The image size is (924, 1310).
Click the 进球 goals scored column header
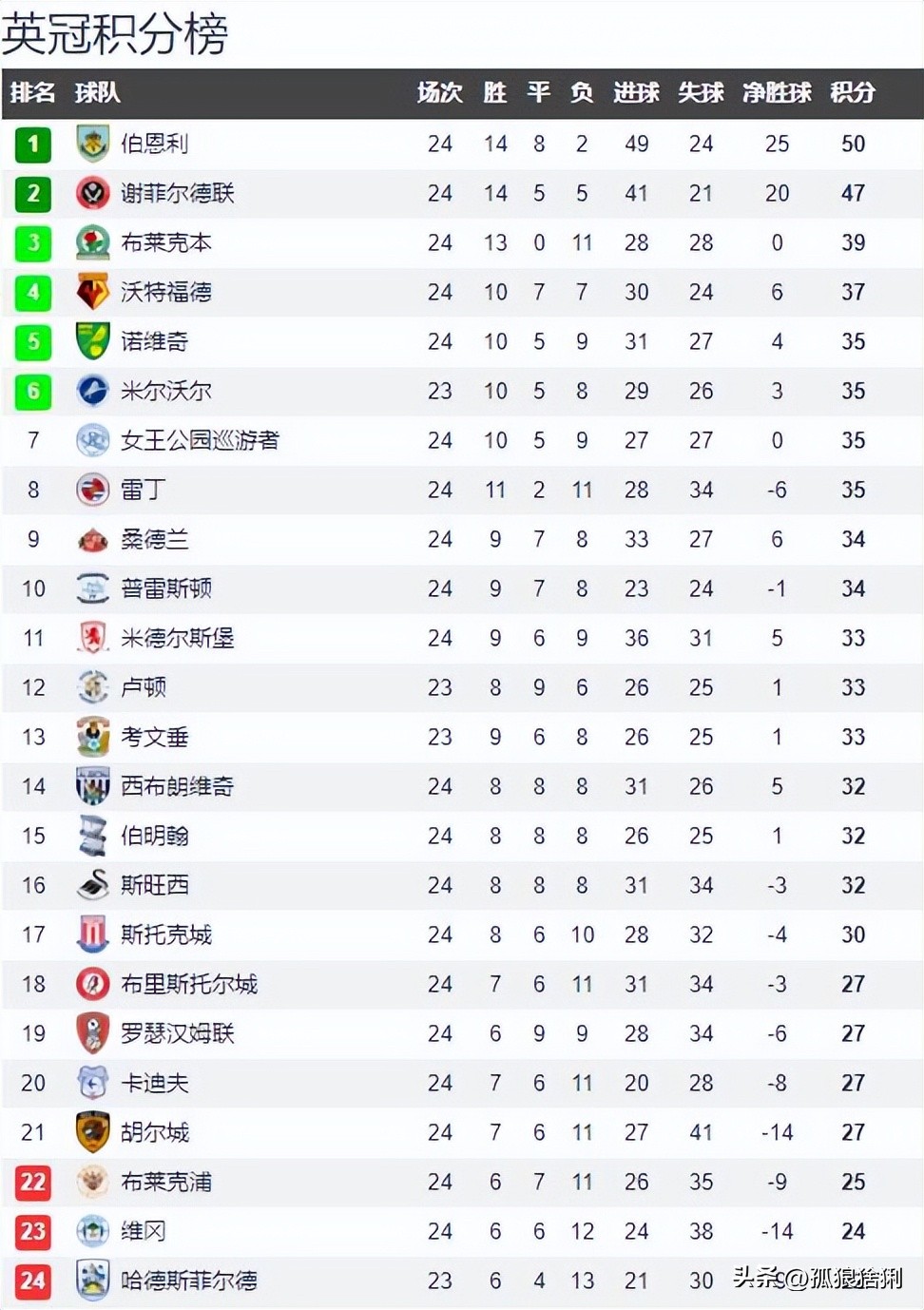(636, 92)
